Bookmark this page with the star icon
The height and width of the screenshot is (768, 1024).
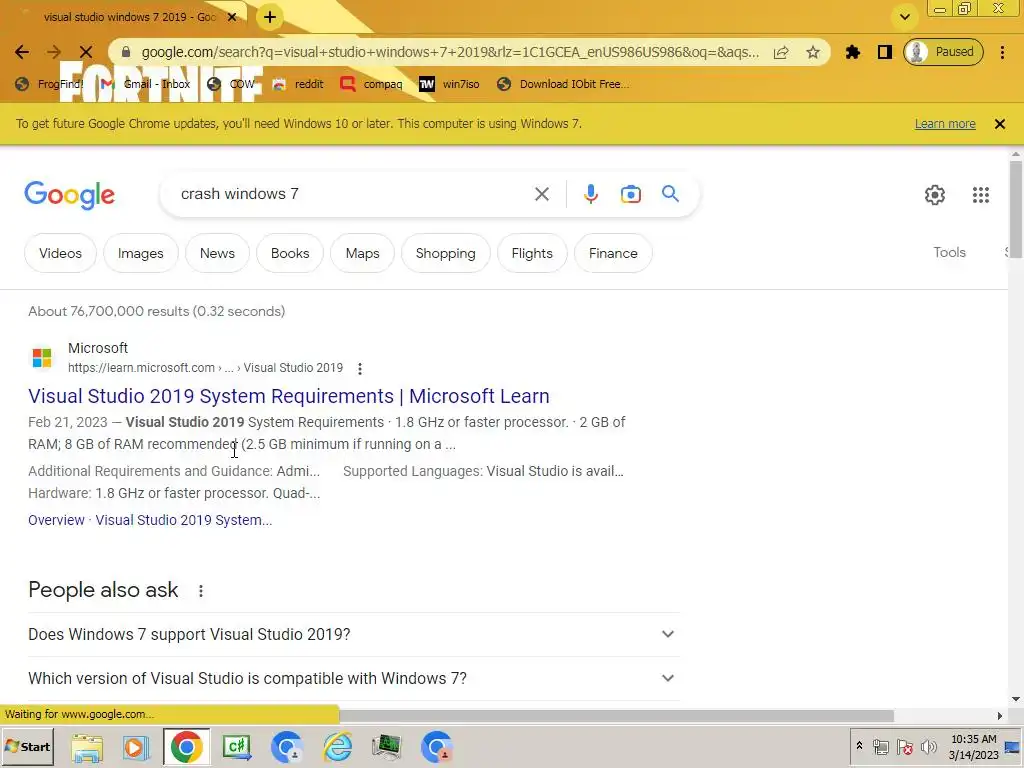[x=812, y=52]
